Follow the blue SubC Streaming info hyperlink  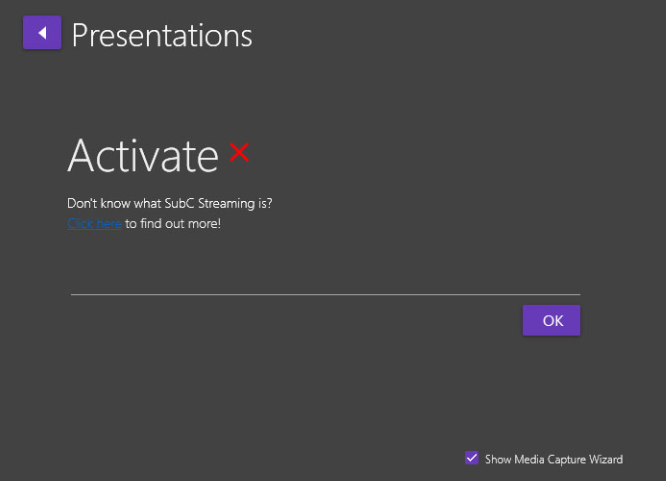point(94,224)
